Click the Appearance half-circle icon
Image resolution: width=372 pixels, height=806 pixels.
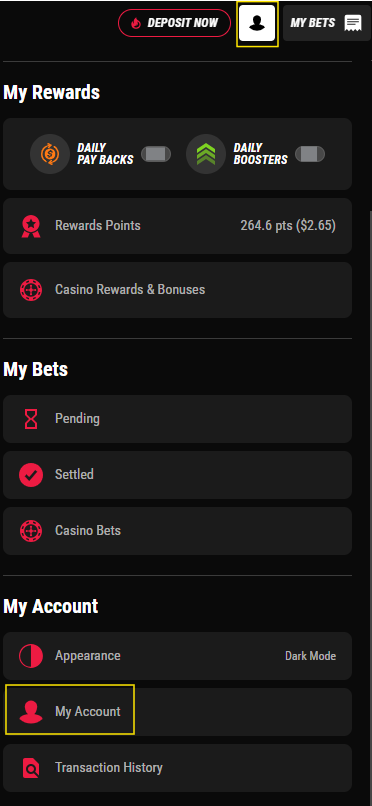point(31,656)
